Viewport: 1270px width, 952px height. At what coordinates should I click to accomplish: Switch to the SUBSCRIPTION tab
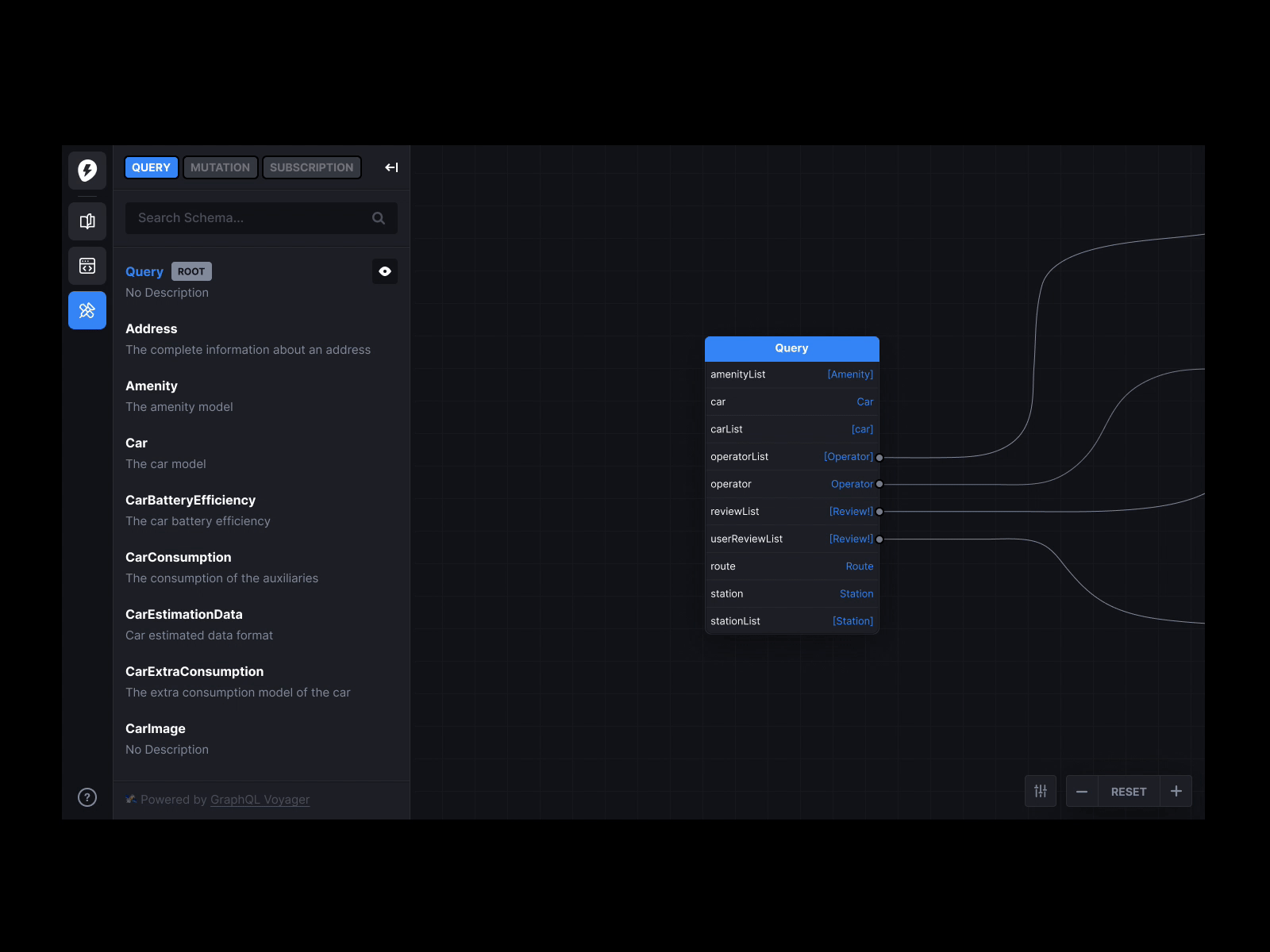[311, 167]
